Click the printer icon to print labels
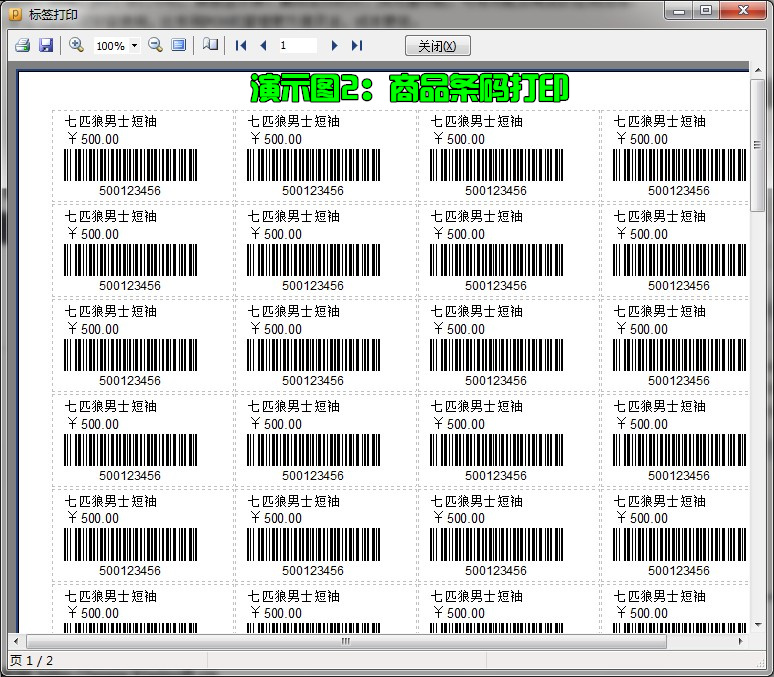The height and width of the screenshot is (677, 774). [23, 45]
